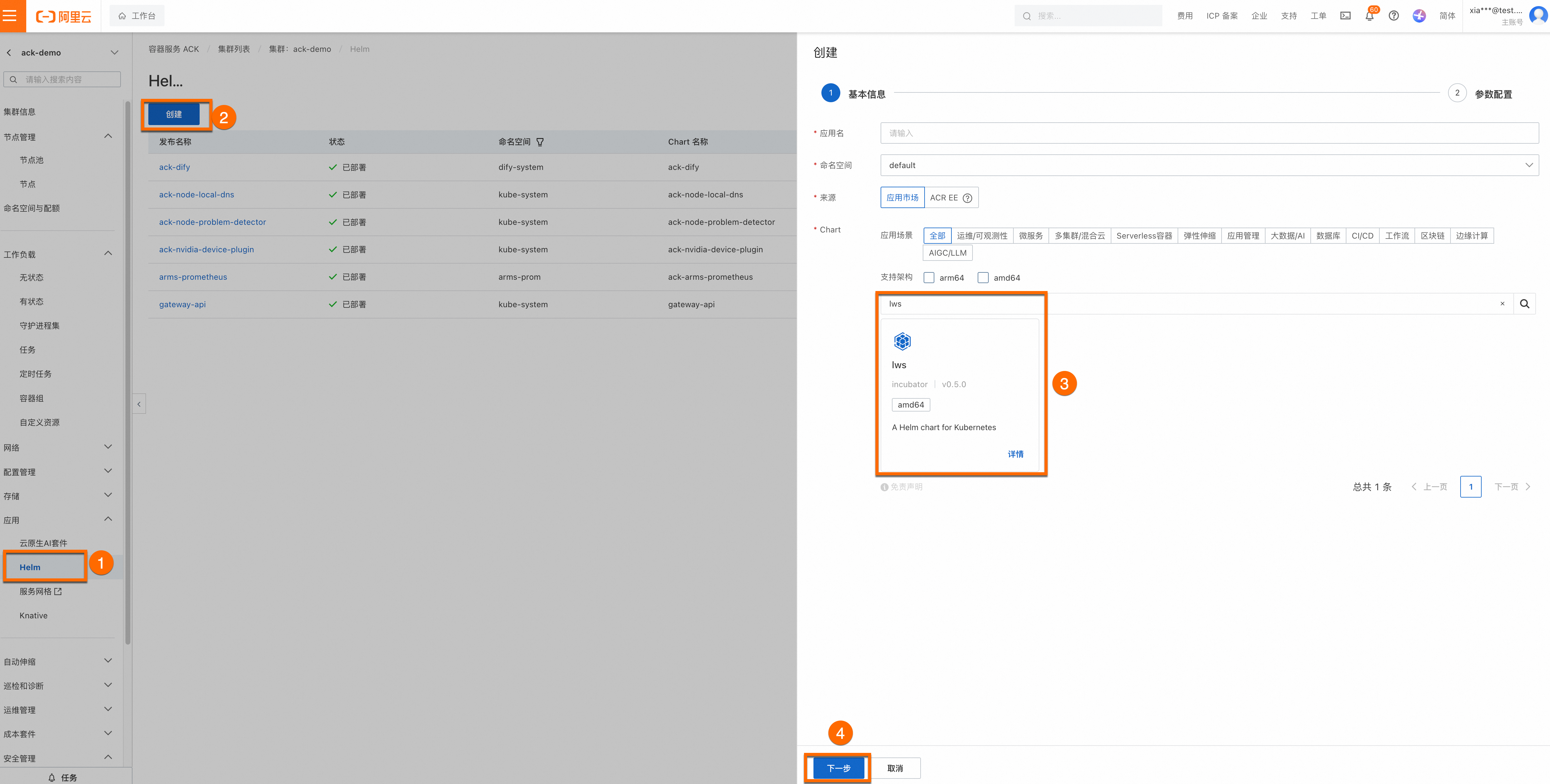
Task: Click the notification bell icon
Action: pyautogui.click(x=1369, y=16)
